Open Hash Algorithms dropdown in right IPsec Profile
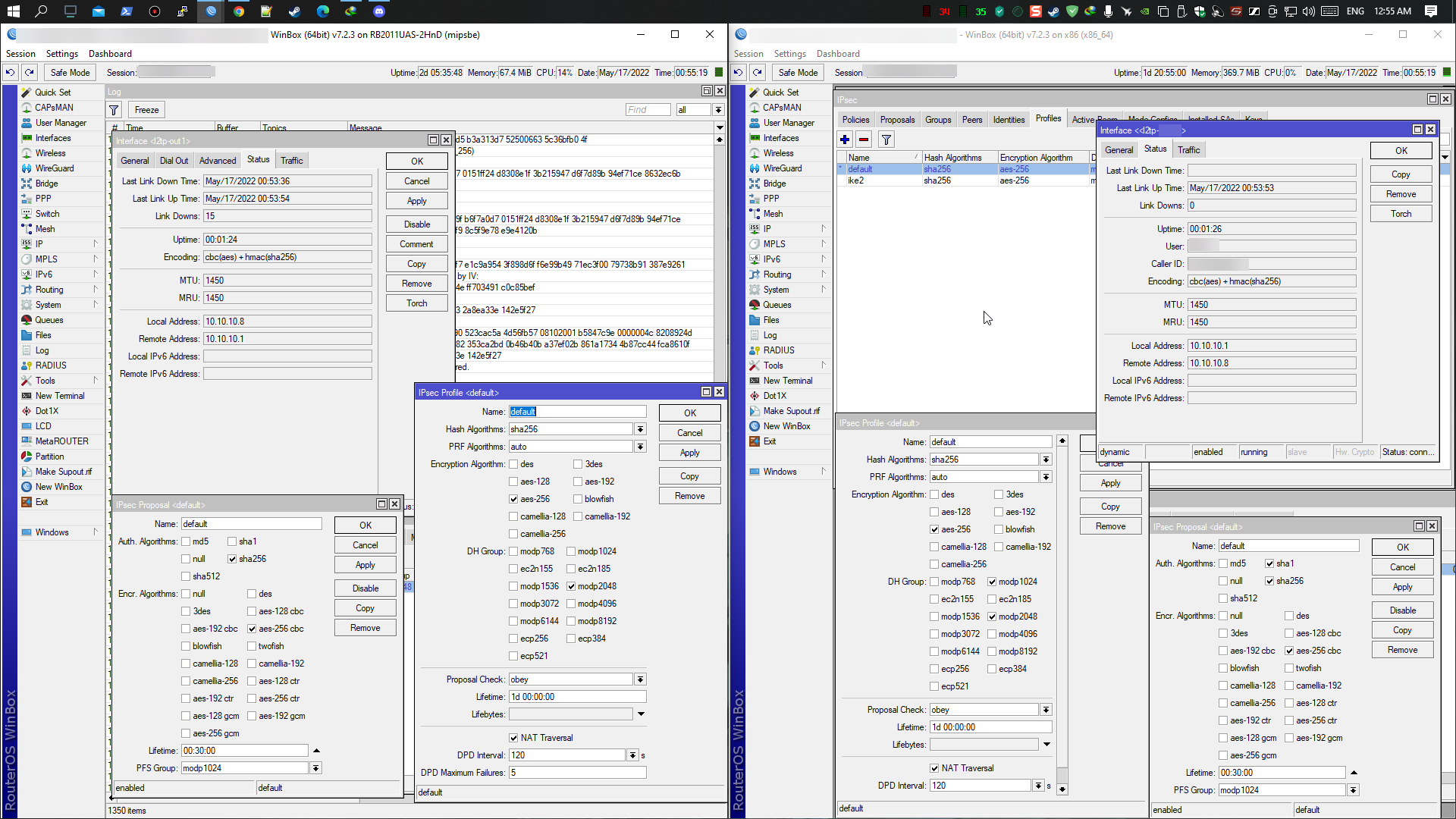Viewport: 1456px width, 819px height. click(x=1046, y=460)
